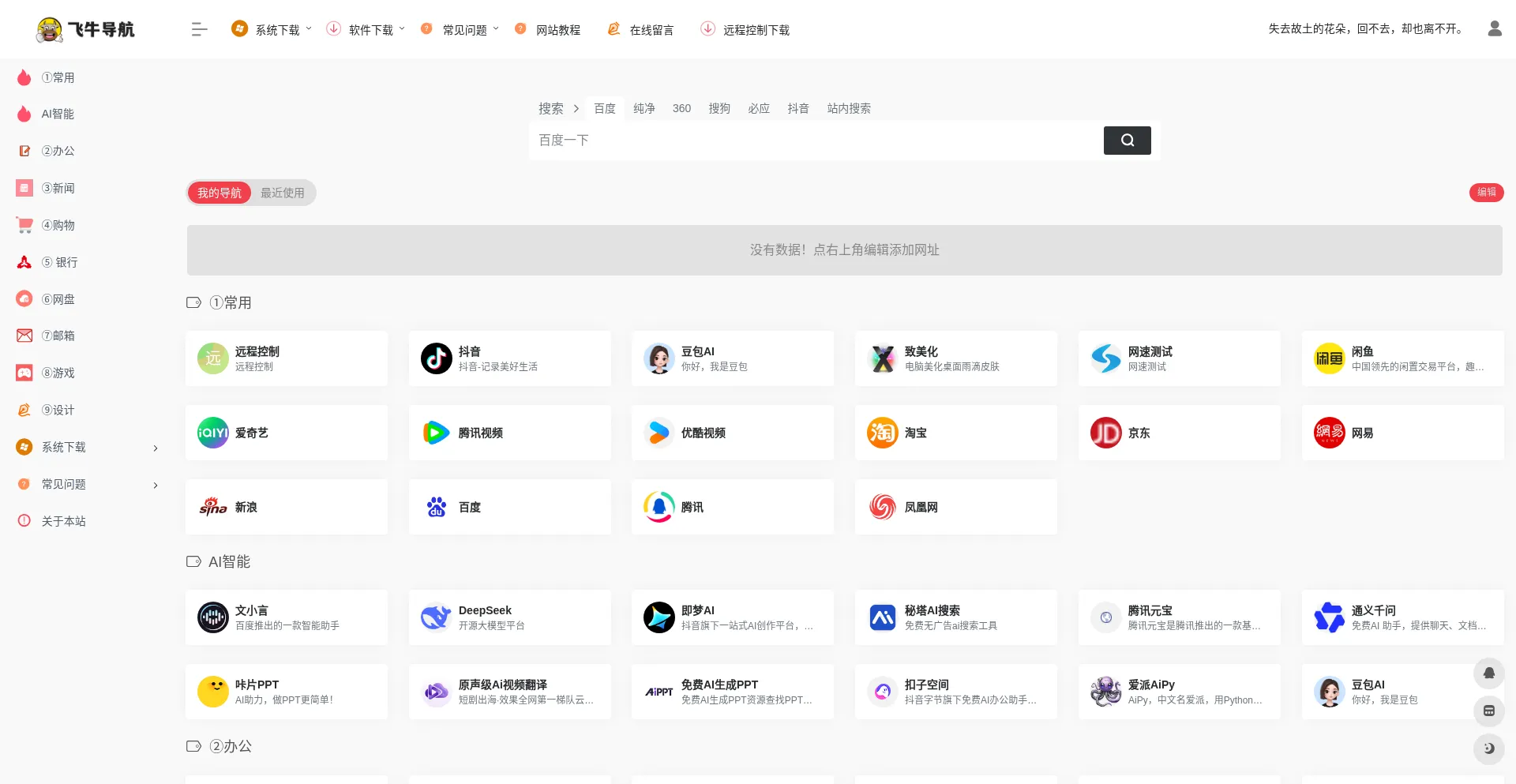Click the 搜索 category expander arrow
Image resolution: width=1516 pixels, height=784 pixels.
576,109
